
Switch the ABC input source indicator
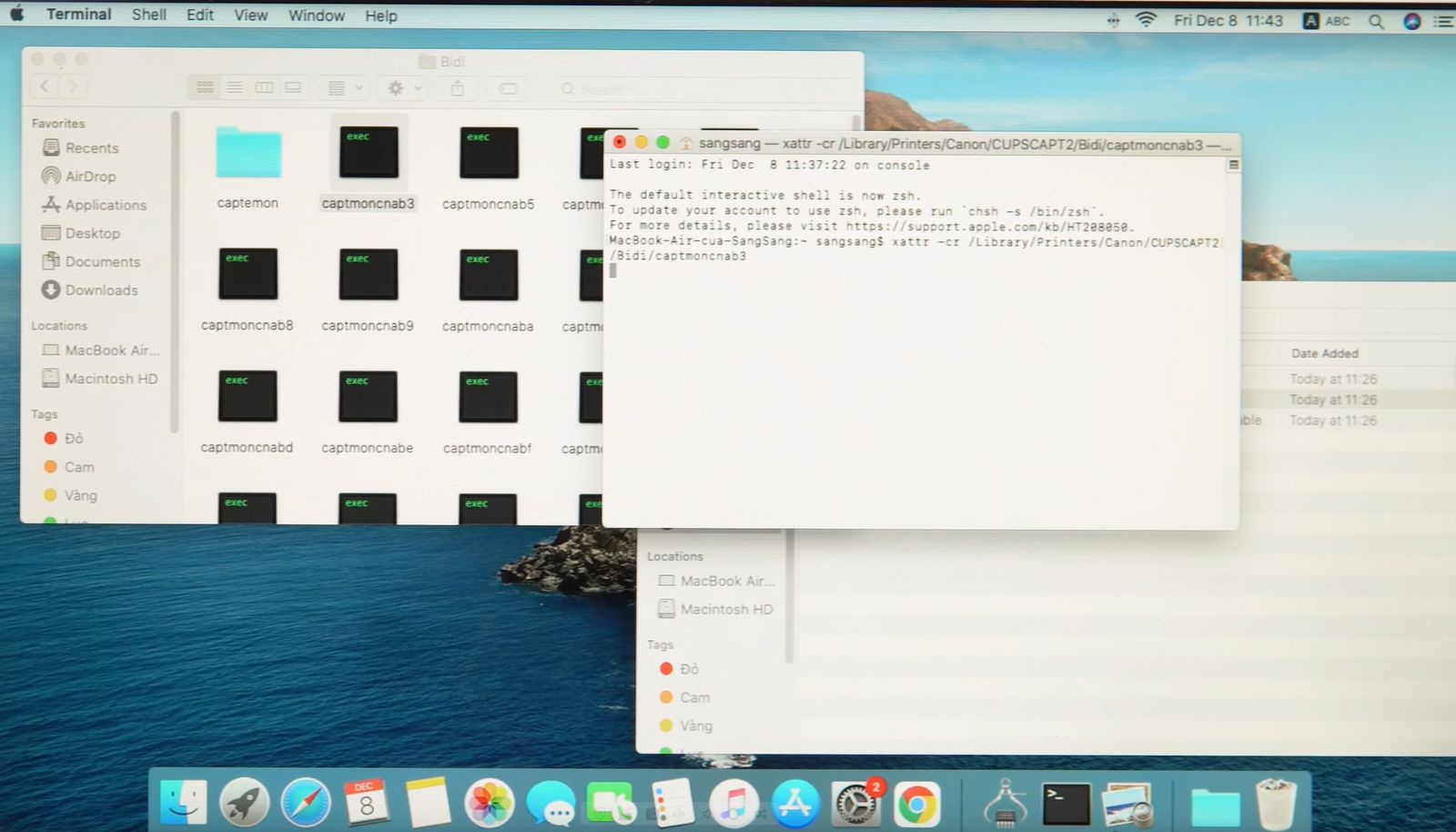[x=1327, y=20]
